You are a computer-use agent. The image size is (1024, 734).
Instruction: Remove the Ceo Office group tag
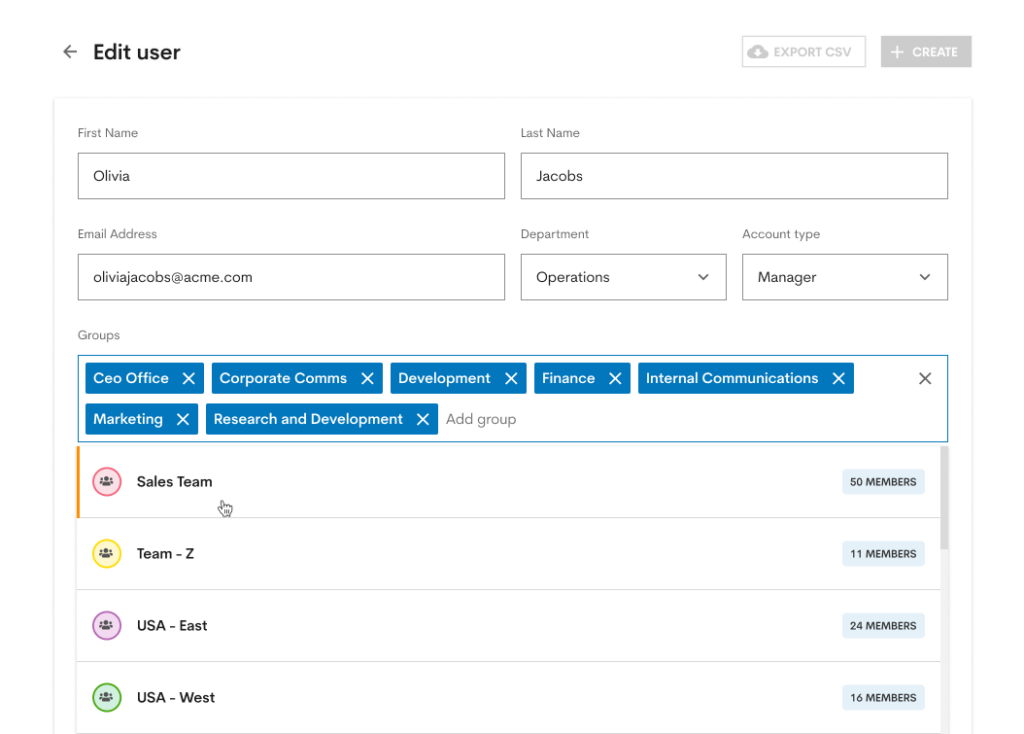(189, 378)
